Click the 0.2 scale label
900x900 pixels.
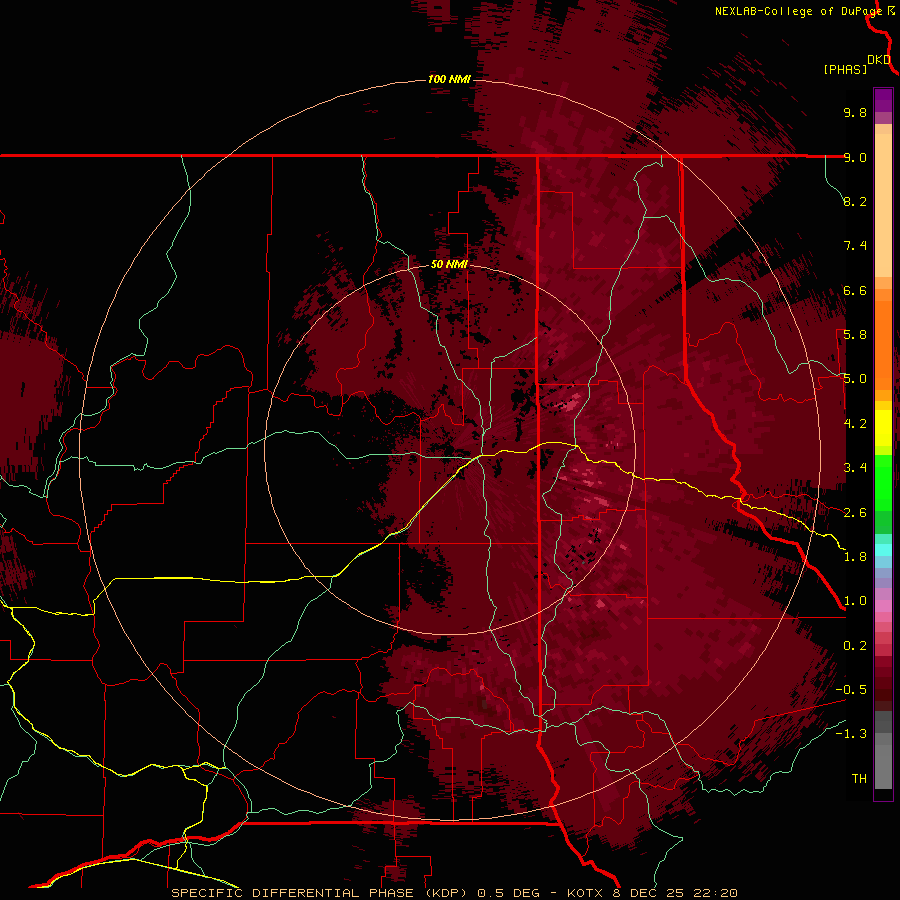click(x=855, y=646)
